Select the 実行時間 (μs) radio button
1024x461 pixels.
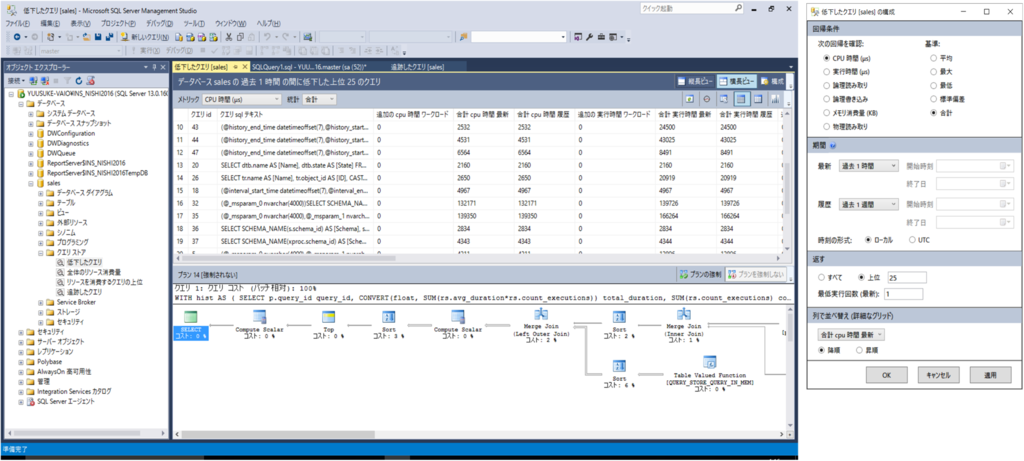pos(827,72)
